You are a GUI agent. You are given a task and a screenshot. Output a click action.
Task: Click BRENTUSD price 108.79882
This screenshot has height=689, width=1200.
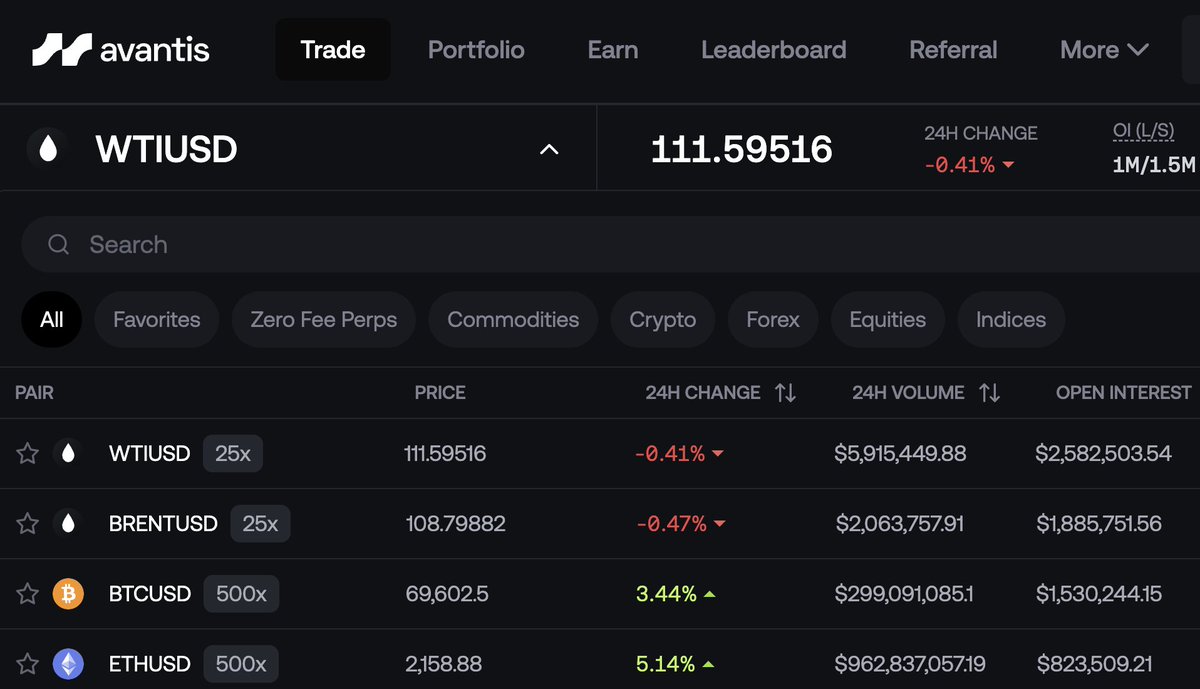(x=455, y=523)
